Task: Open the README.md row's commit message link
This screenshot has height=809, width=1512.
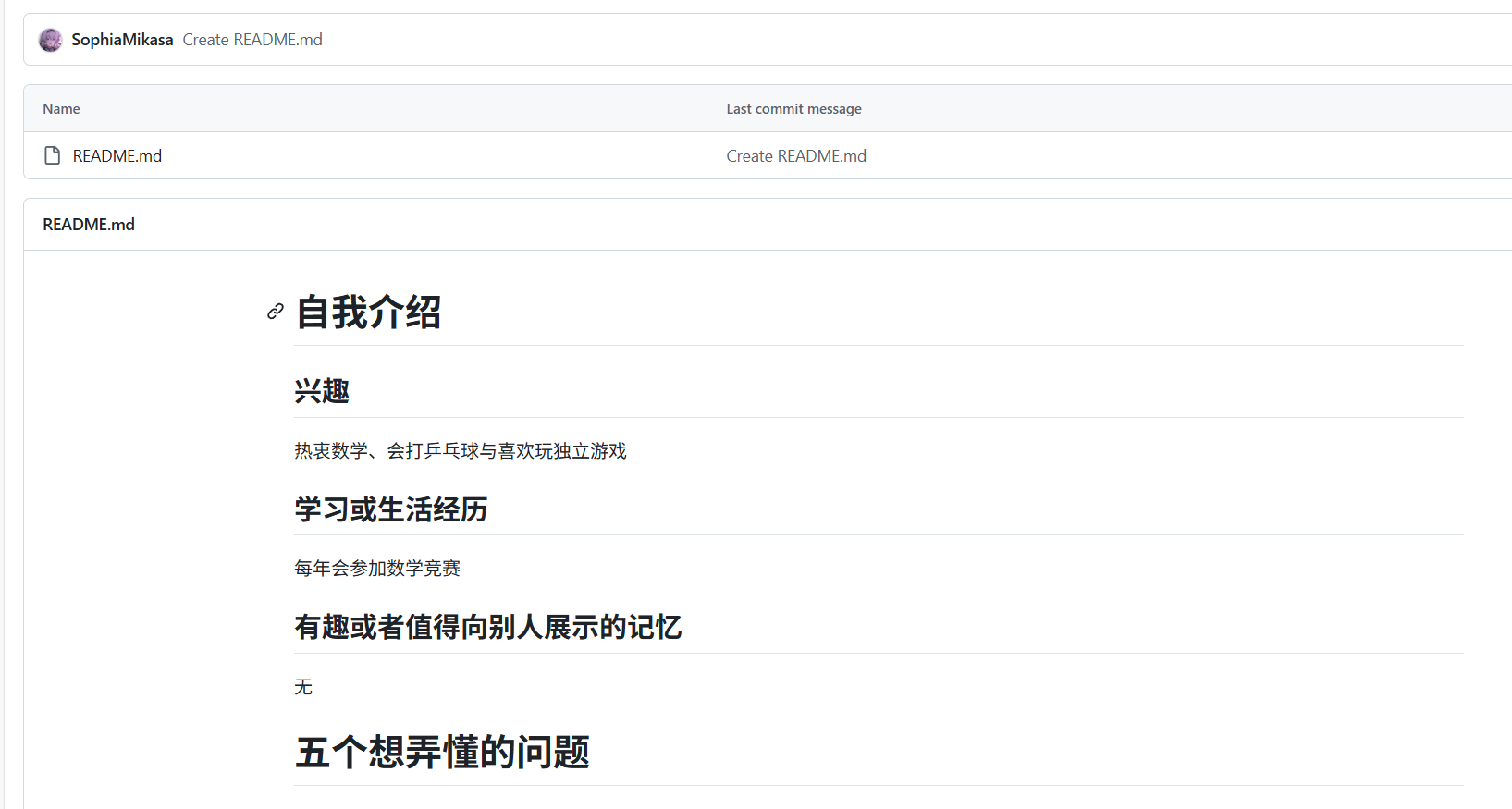Action: (796, 156)
